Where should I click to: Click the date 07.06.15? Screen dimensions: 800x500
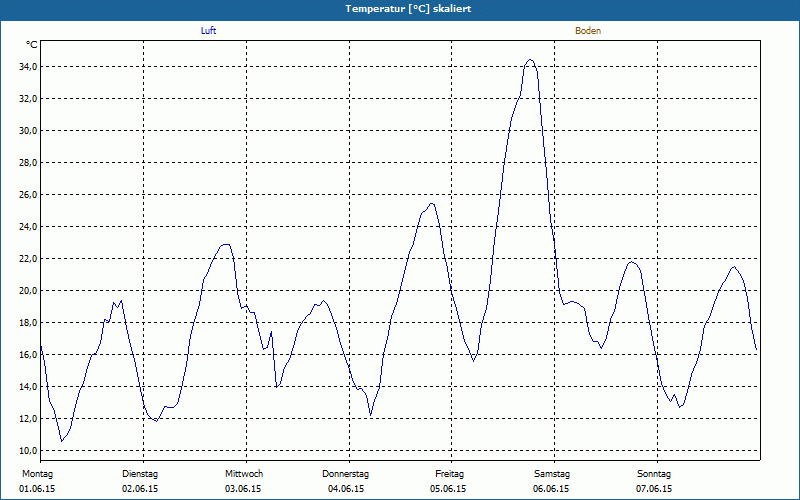(x=654, y=489)
